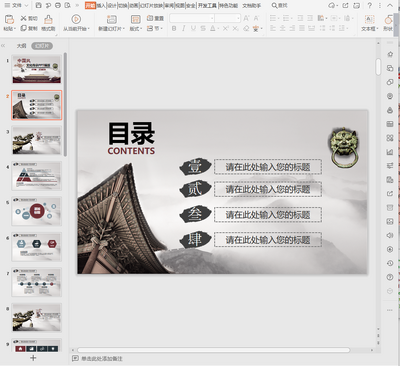The width and height of the screenshot is (400, 366).
Task: Click the Cut (剪切) scissors button
Action: 29,18
